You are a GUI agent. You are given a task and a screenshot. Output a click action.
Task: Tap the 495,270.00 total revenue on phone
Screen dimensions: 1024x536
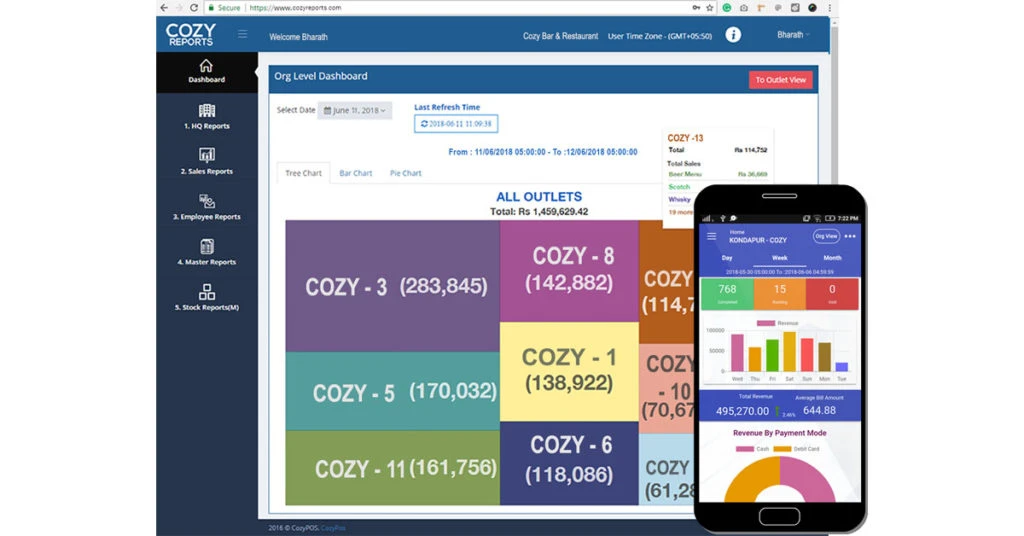742,411
